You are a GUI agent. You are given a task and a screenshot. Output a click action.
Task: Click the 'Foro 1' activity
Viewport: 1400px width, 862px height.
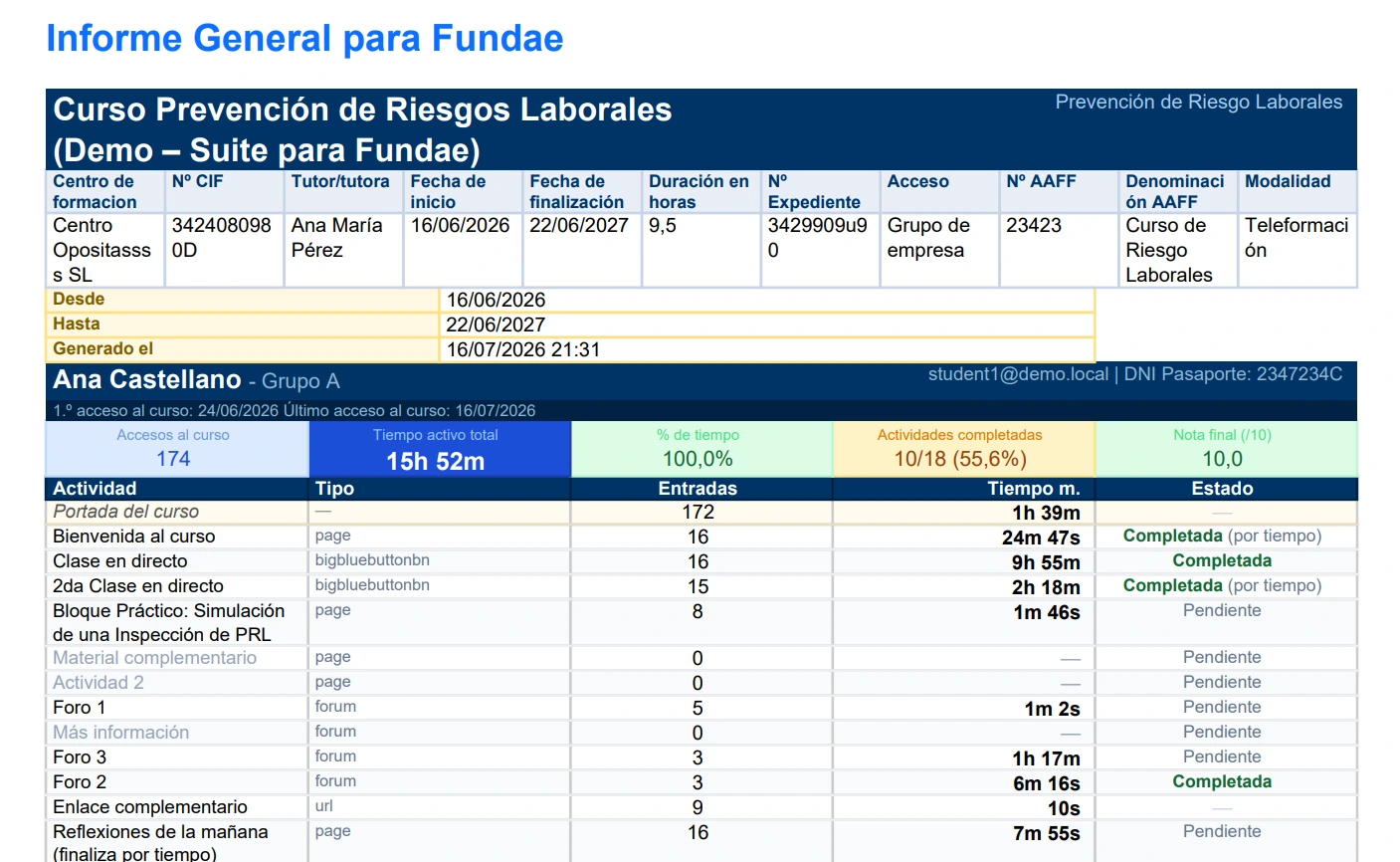pos(80,708)
